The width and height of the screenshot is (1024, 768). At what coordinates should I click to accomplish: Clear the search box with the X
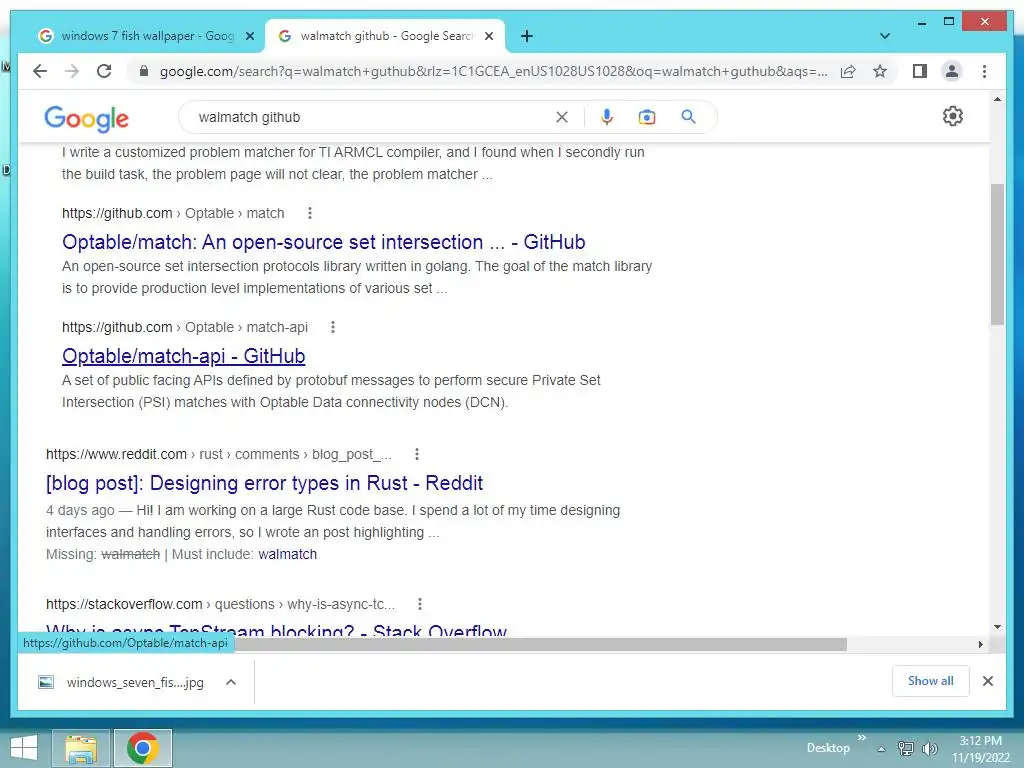[562, 117]
